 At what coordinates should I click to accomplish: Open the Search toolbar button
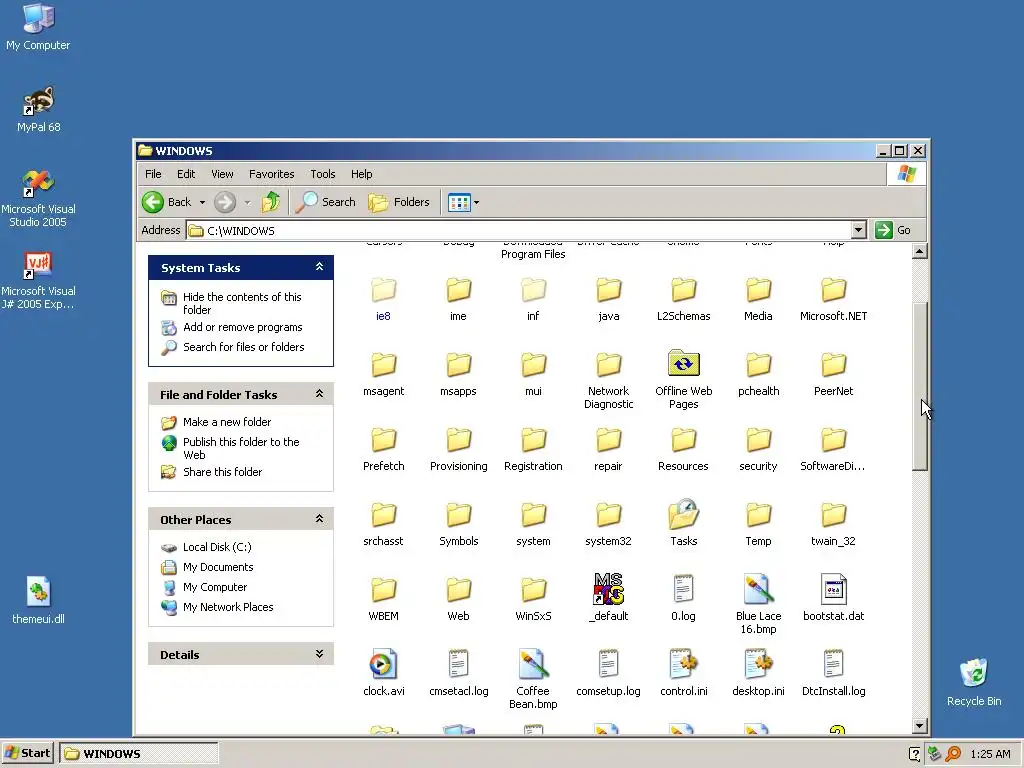click(325, 202)
